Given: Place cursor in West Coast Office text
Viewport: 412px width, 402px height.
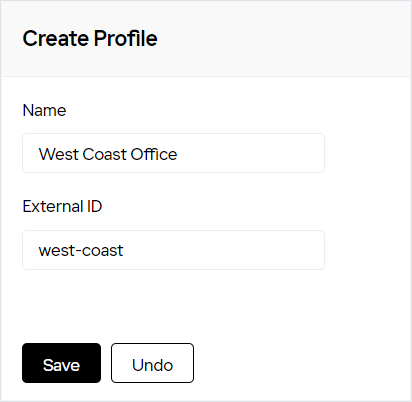Looking at the screenshot, I should [108, 154].
